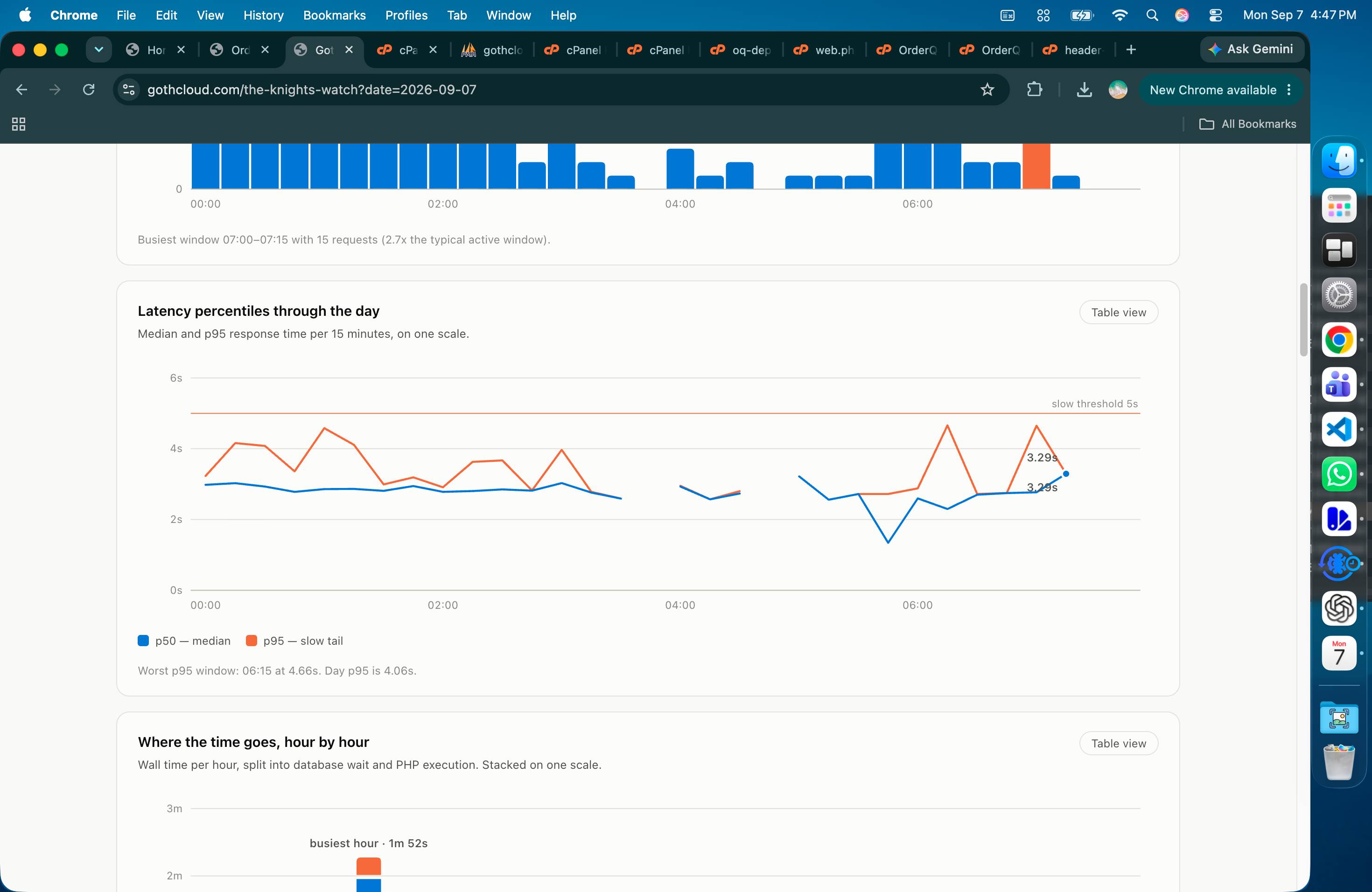Launch WhatsApp from the dock
The image size is (1372, 892).
point(1338,474)
